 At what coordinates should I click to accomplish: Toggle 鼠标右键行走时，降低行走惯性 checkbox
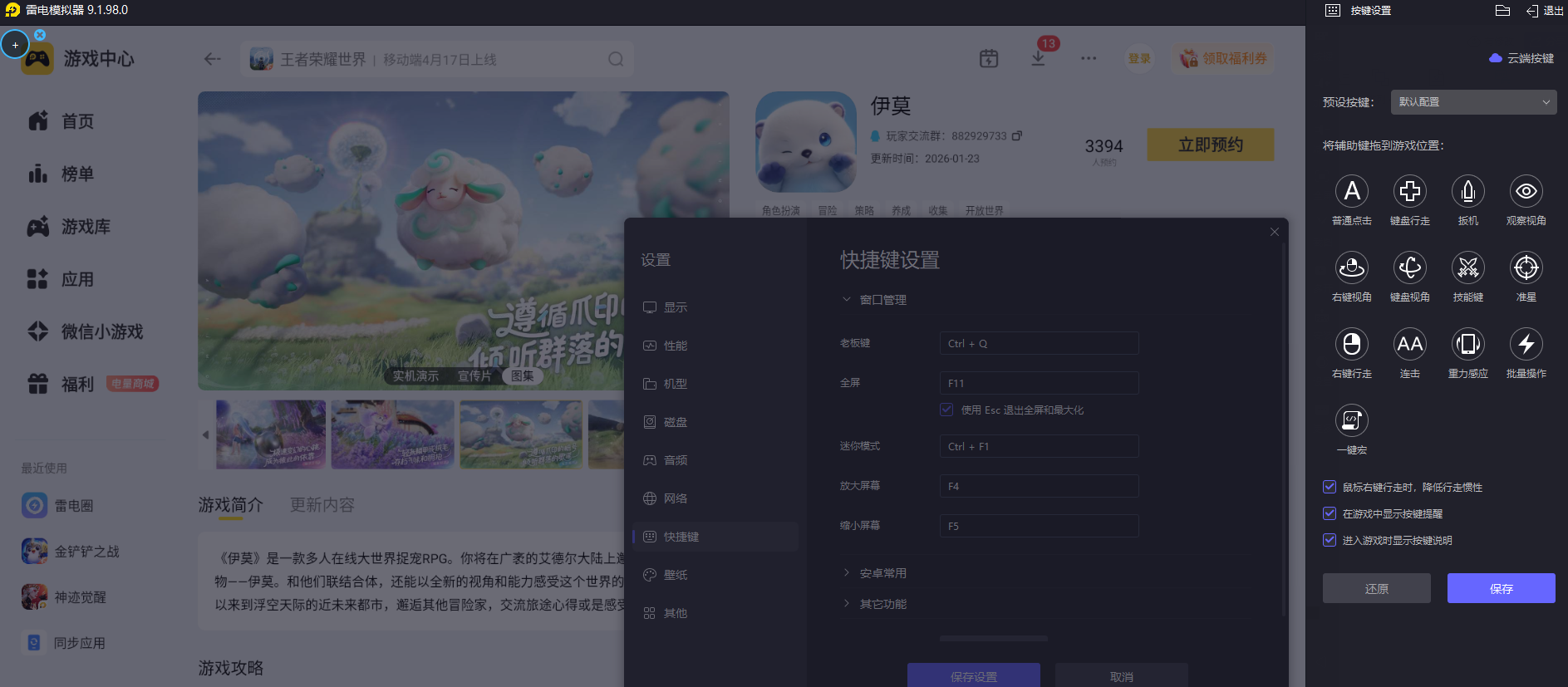point(1330,487)
